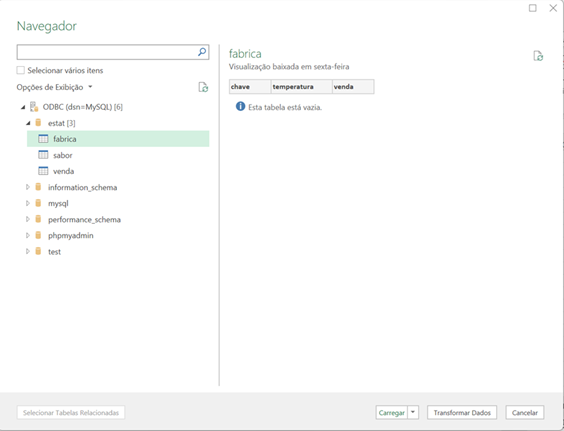Expand the test database node
The width and height of the screenshot is (564, 431).
coord(28,251)
